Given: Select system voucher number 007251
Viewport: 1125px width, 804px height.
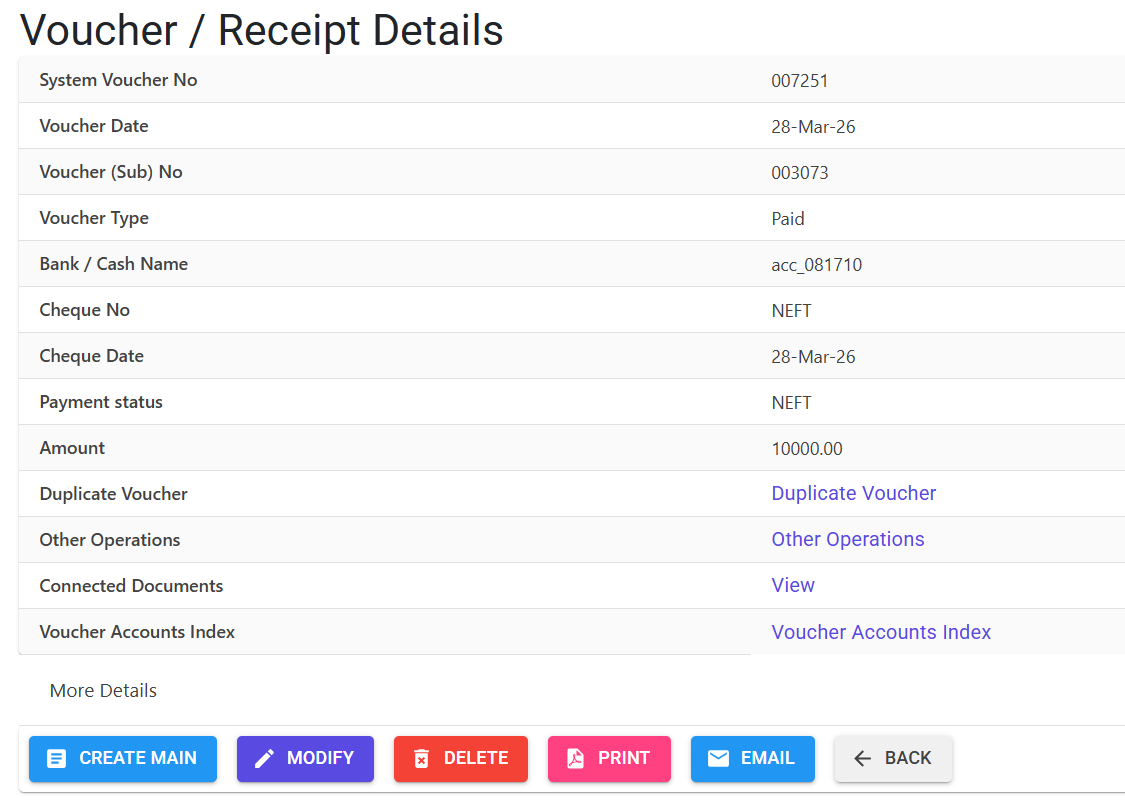Looking at the screenshot, I should pyautogui.click(x=799, y=81).
